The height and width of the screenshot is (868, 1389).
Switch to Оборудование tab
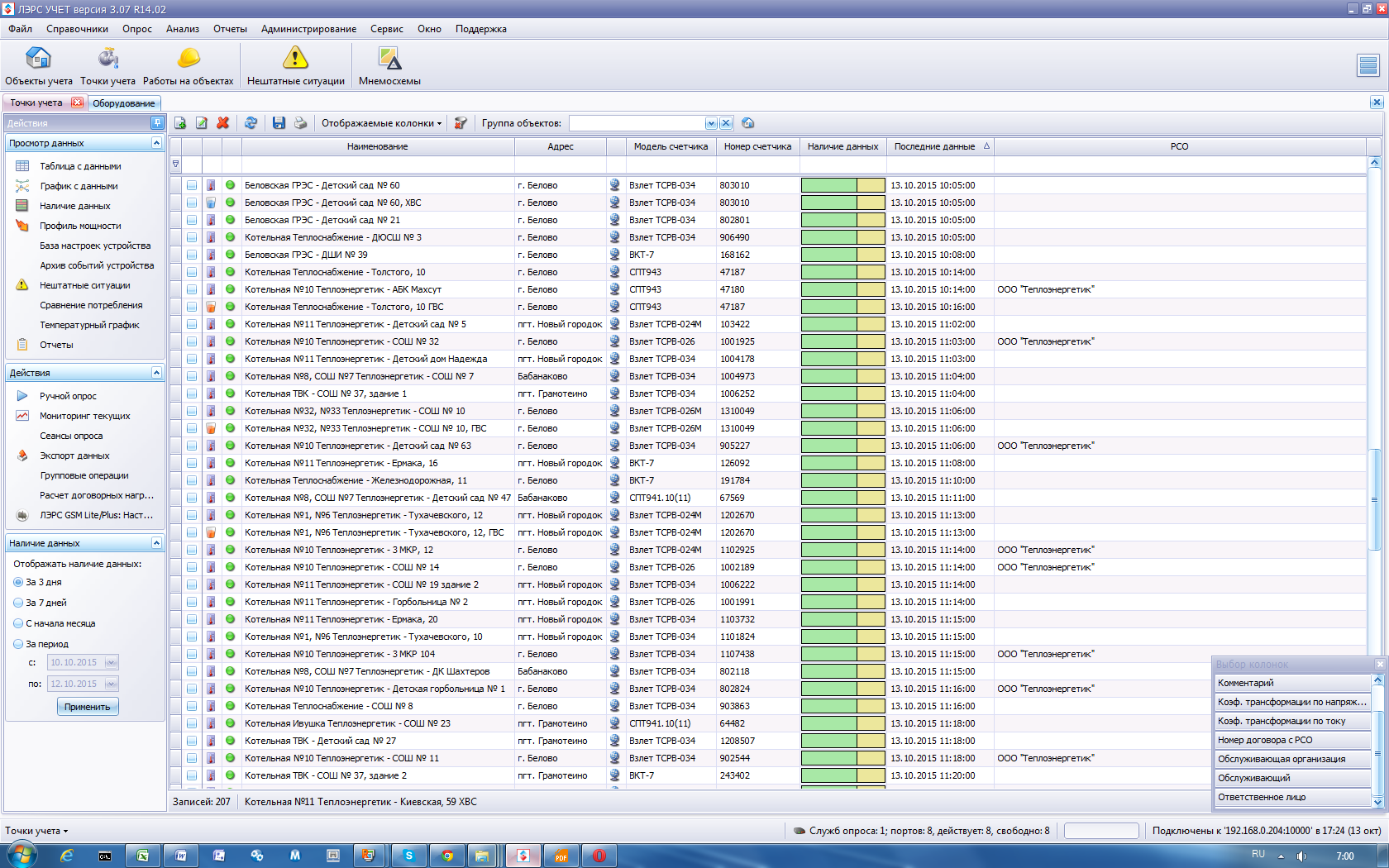(x=124, y=103)
